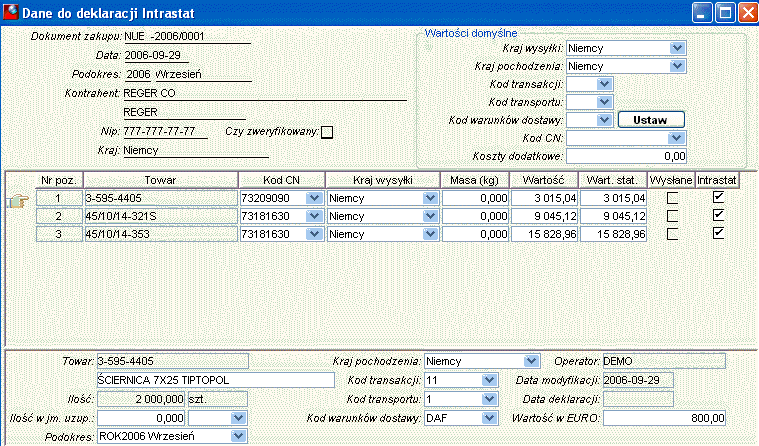Expand Kraj wysyłki dropdown in row 3
759x446 pixels.
(x=430, y=234)
